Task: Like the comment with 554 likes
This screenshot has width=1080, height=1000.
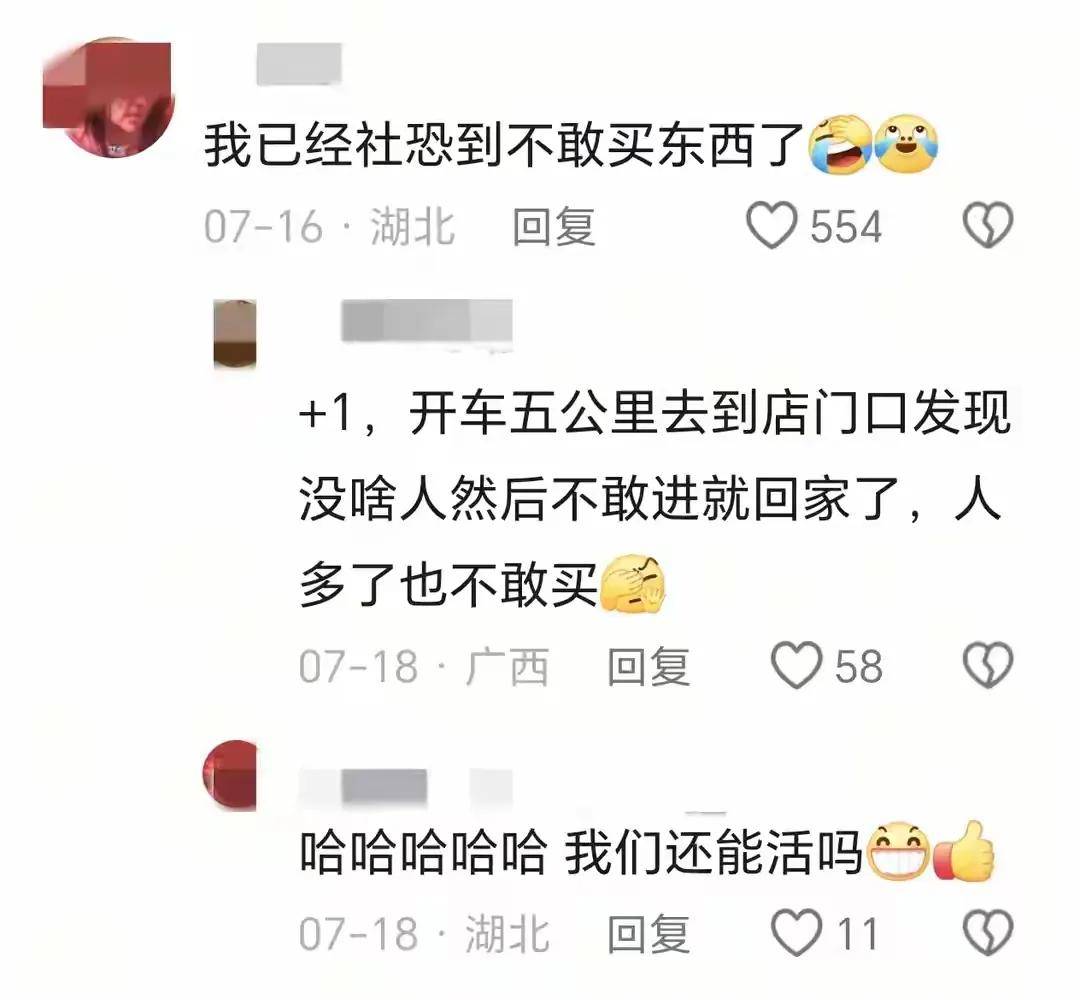Action: [771, 225]
